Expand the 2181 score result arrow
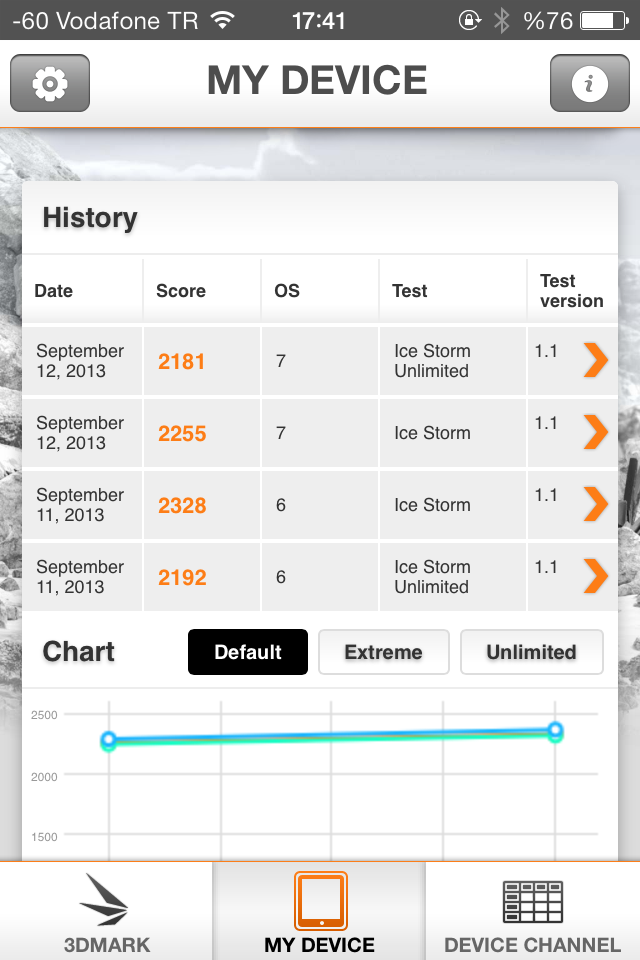The height and width of the screenshot is (960, 640). click(595, 360)
